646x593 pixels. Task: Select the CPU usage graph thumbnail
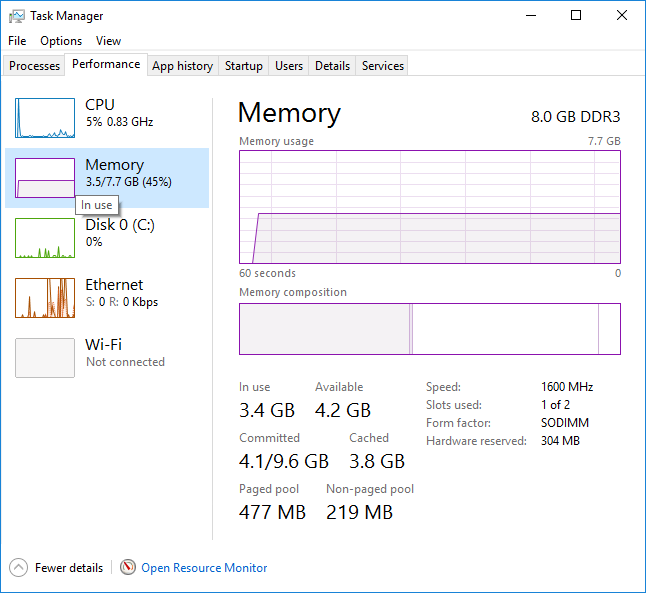click(x=45, y=118)
